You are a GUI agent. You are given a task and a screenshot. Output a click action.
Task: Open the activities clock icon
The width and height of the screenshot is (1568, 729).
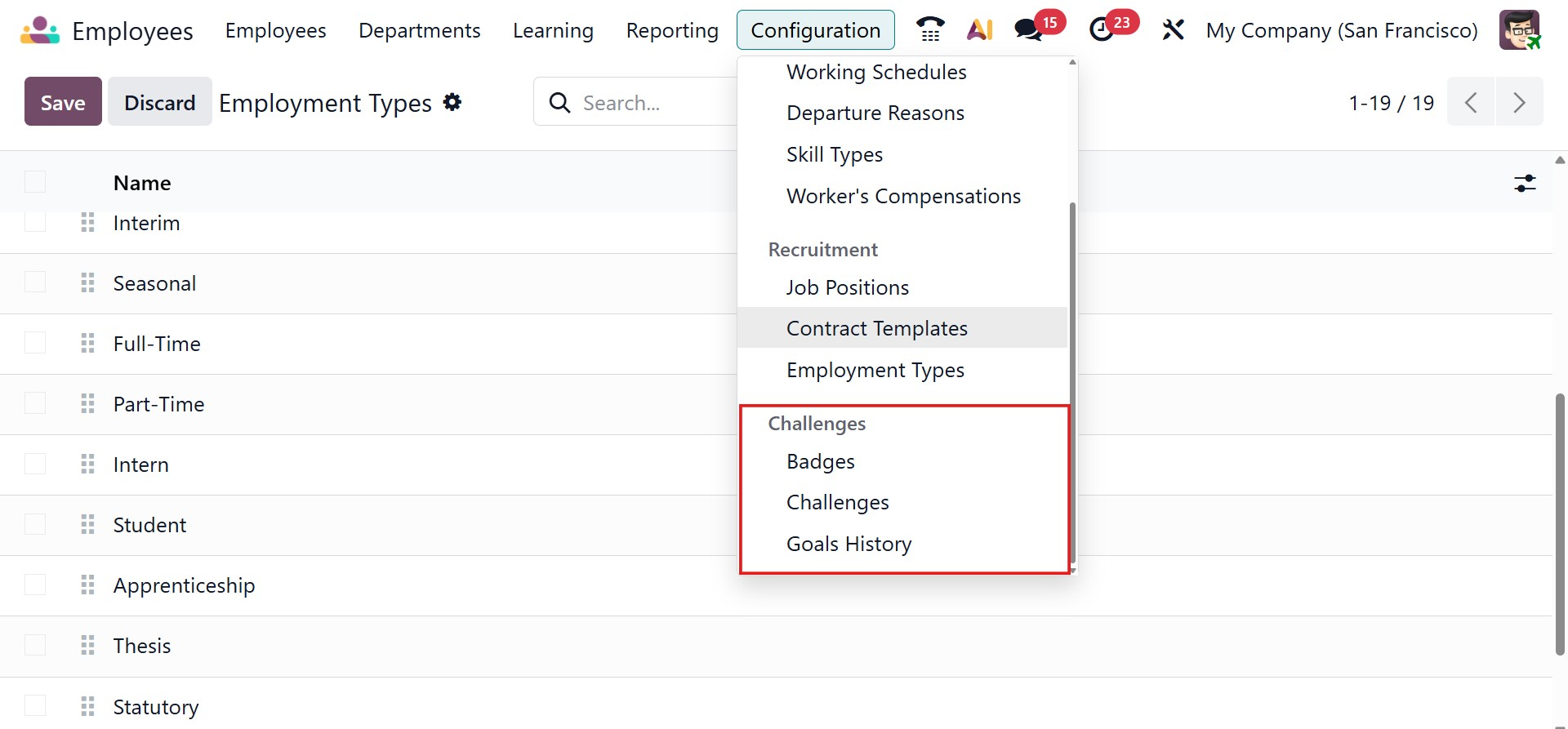click(1102, 30)
